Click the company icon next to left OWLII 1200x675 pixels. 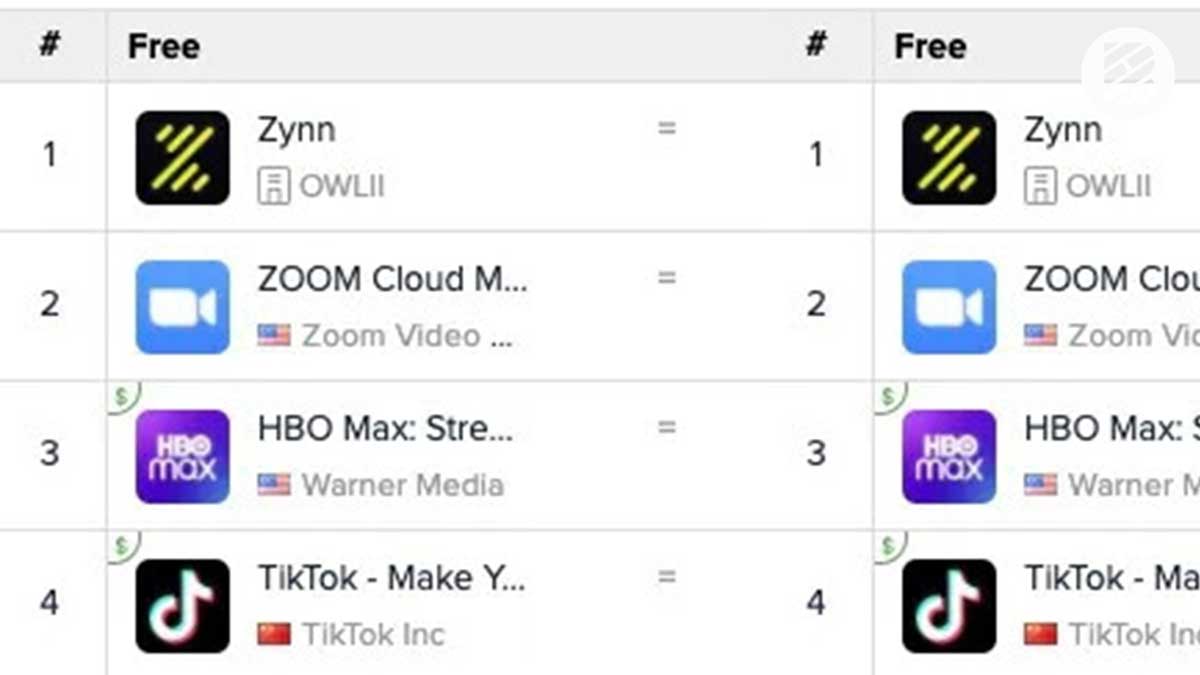(x=273, y=187)
